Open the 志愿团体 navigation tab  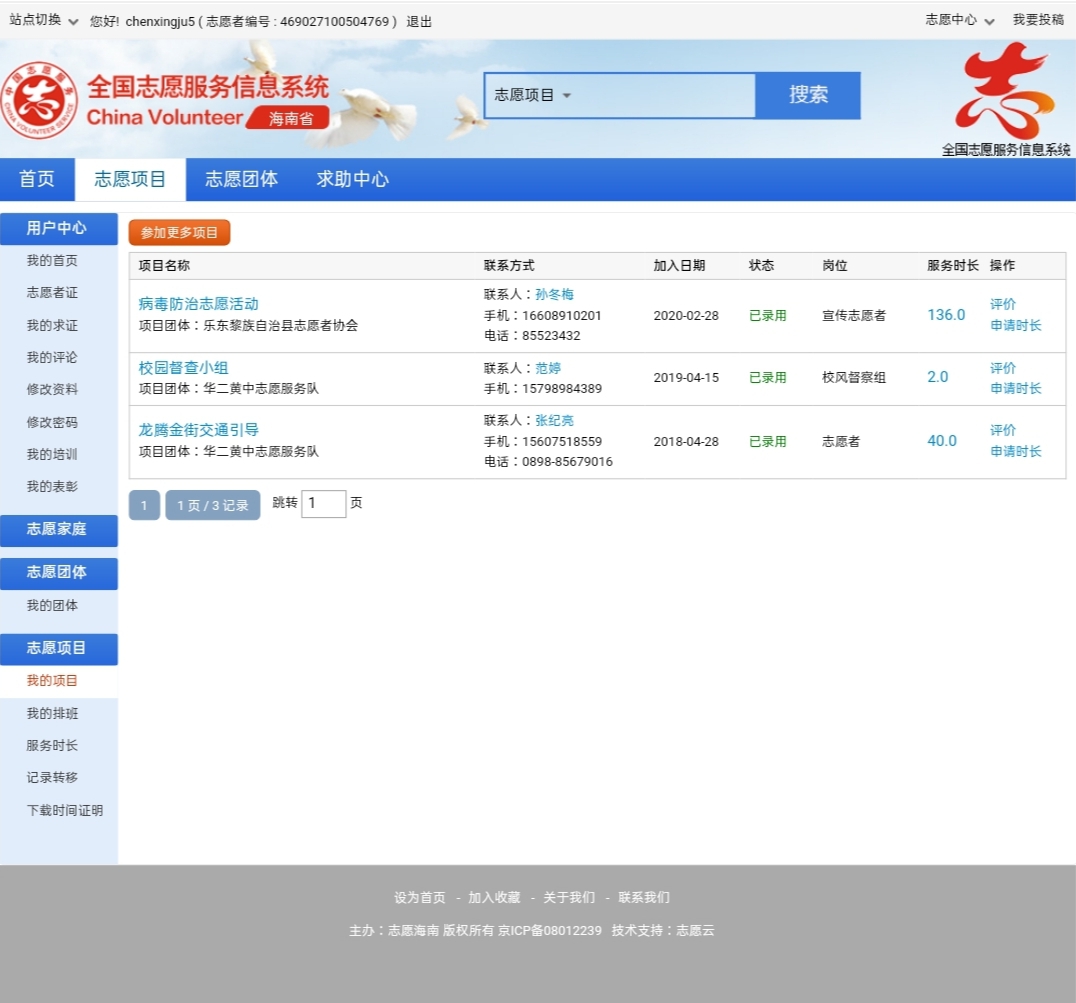(x=241, y=180)
